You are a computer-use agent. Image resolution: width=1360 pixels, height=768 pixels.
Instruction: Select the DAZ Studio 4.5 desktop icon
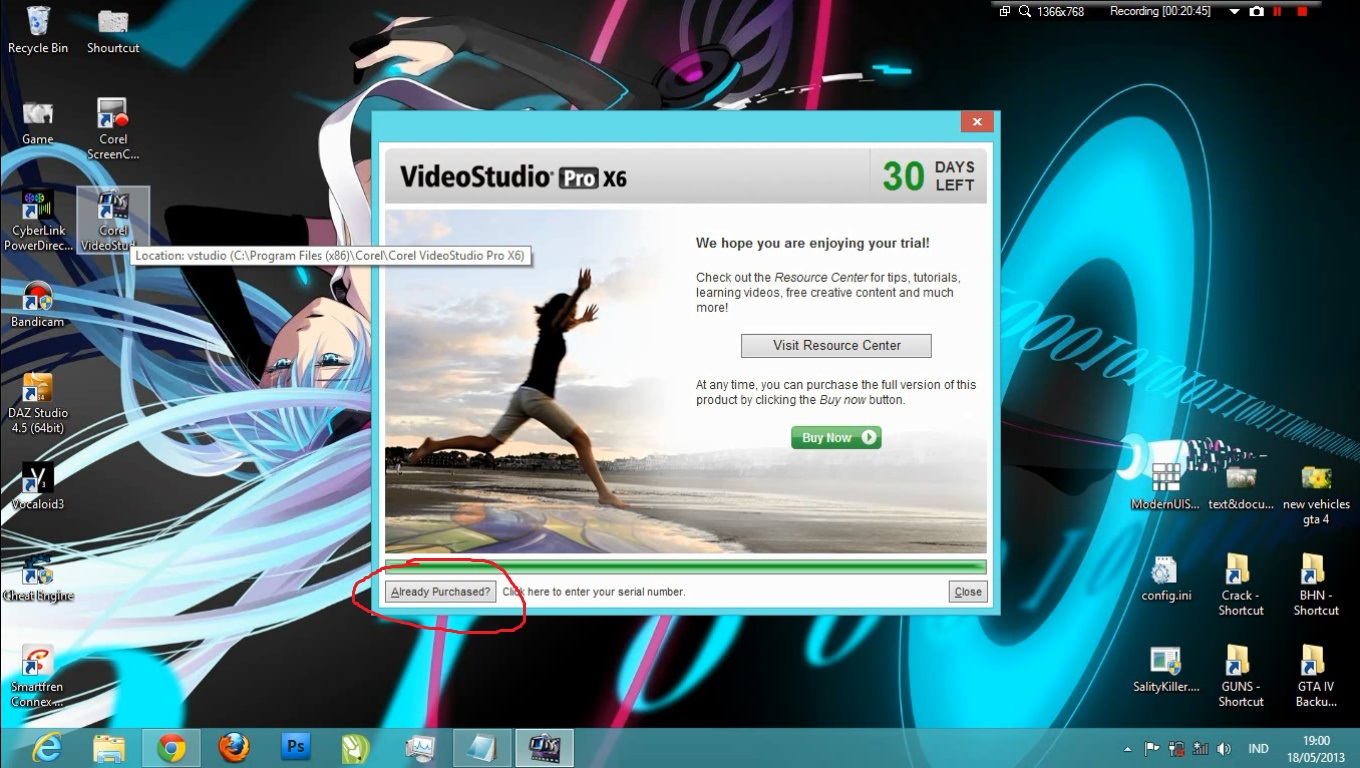tap(38, 404)
